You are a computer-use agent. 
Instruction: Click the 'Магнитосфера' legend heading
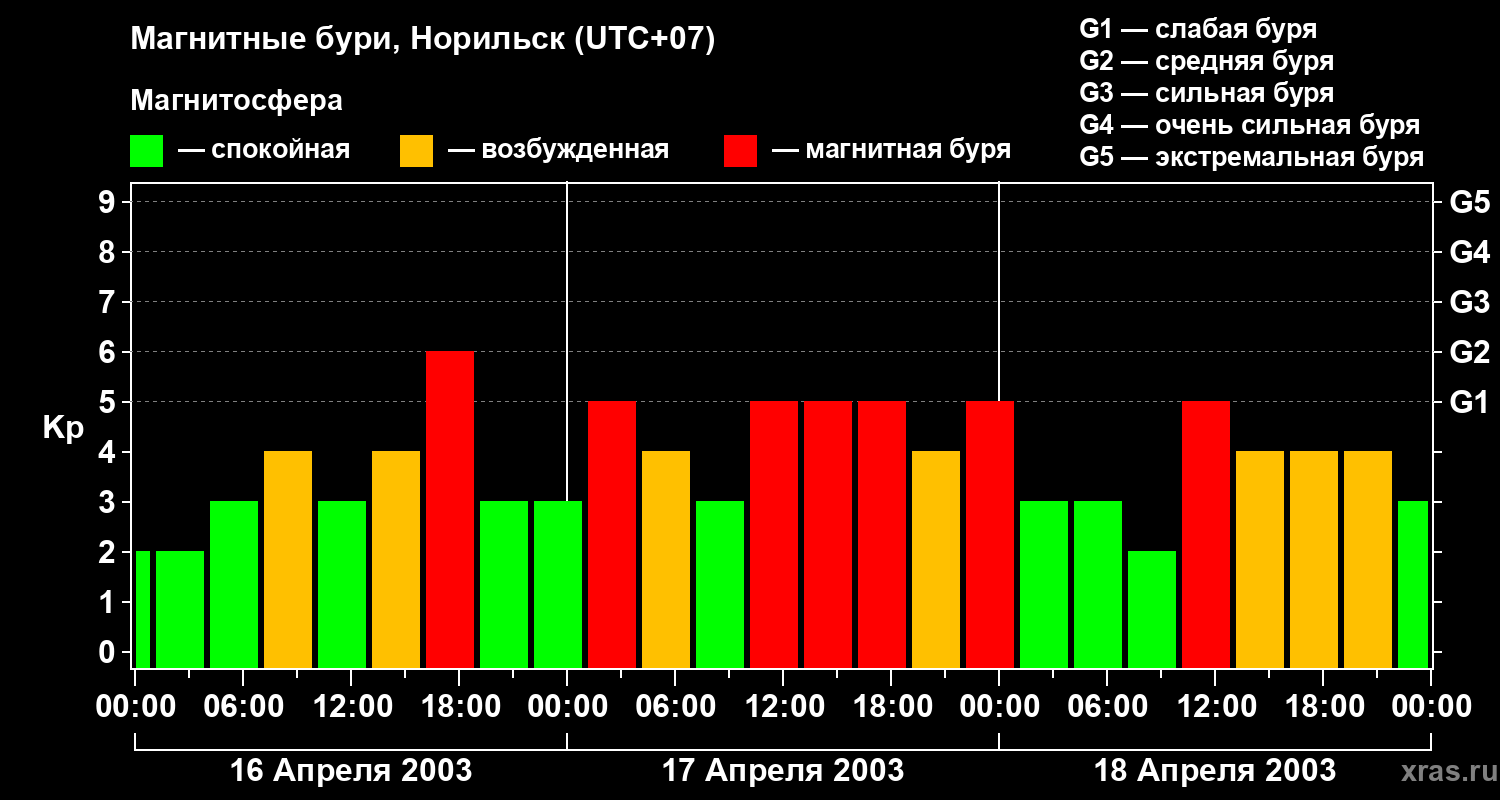236,101
